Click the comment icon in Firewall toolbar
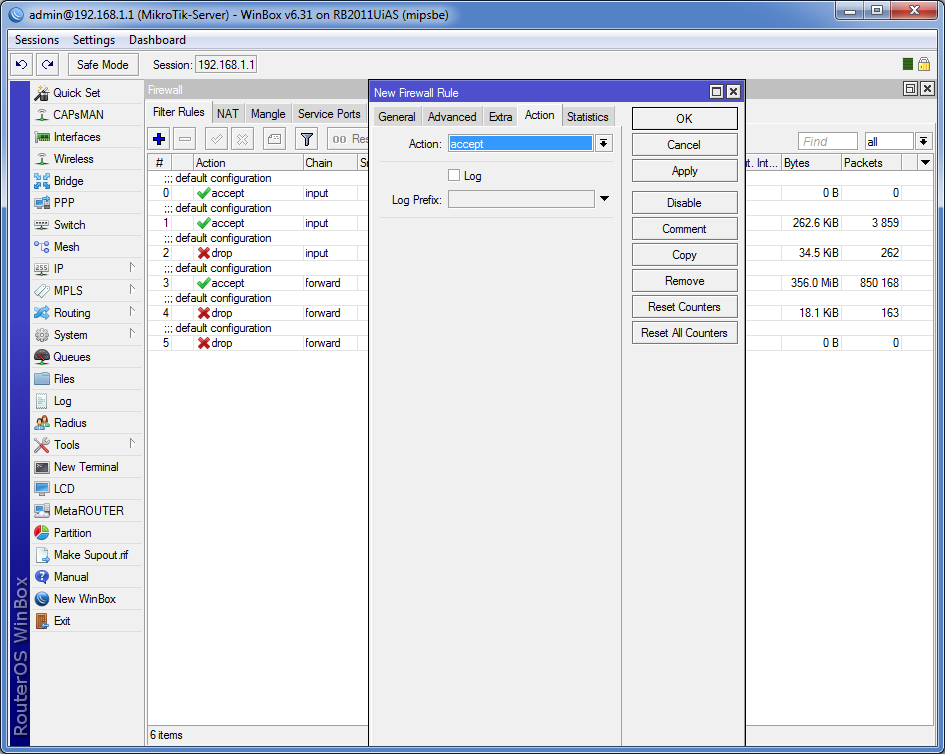 pos(274,139)
